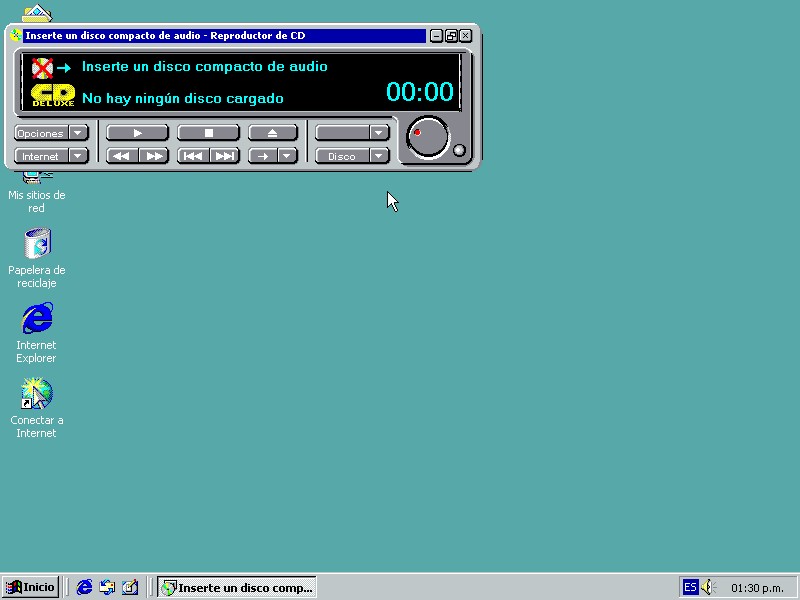This screenshot has height=600, width=800.
Task: Minimize the Reproductor de CD window
Action: point(436,36)
